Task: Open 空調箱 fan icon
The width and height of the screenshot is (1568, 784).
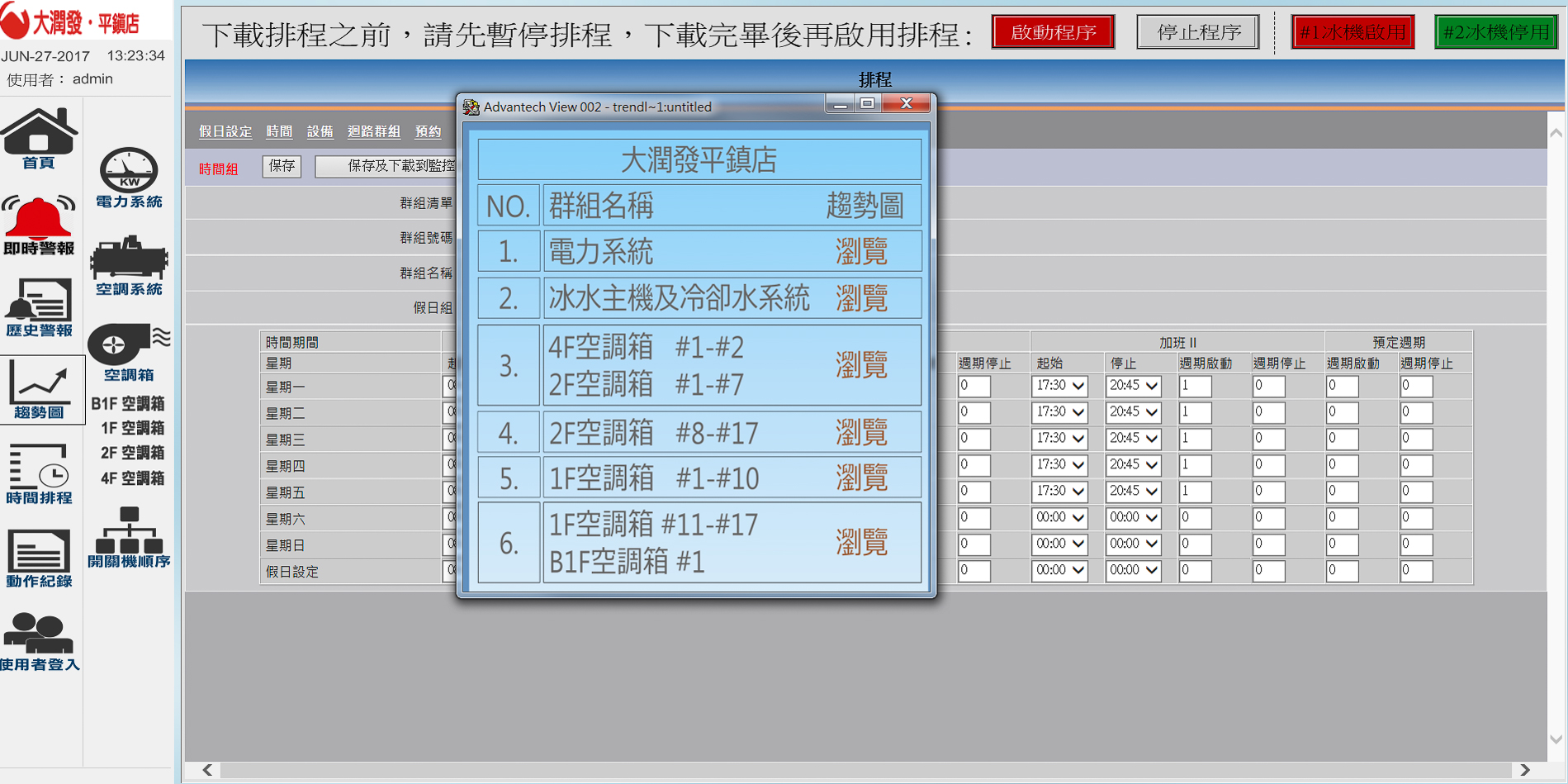Action: (x=129, y=353)
